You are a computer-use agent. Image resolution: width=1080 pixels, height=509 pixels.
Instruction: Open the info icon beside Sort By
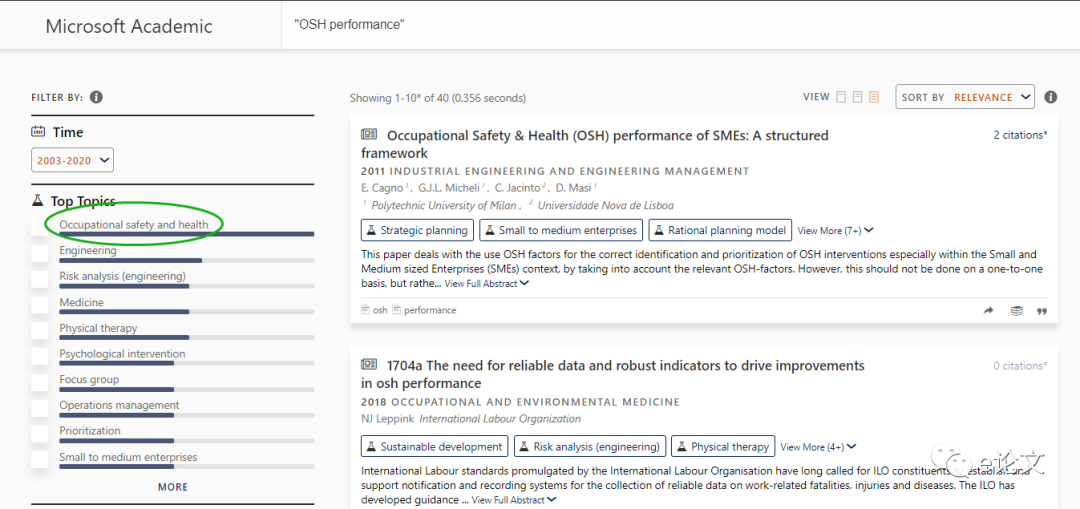point(1050,97)
